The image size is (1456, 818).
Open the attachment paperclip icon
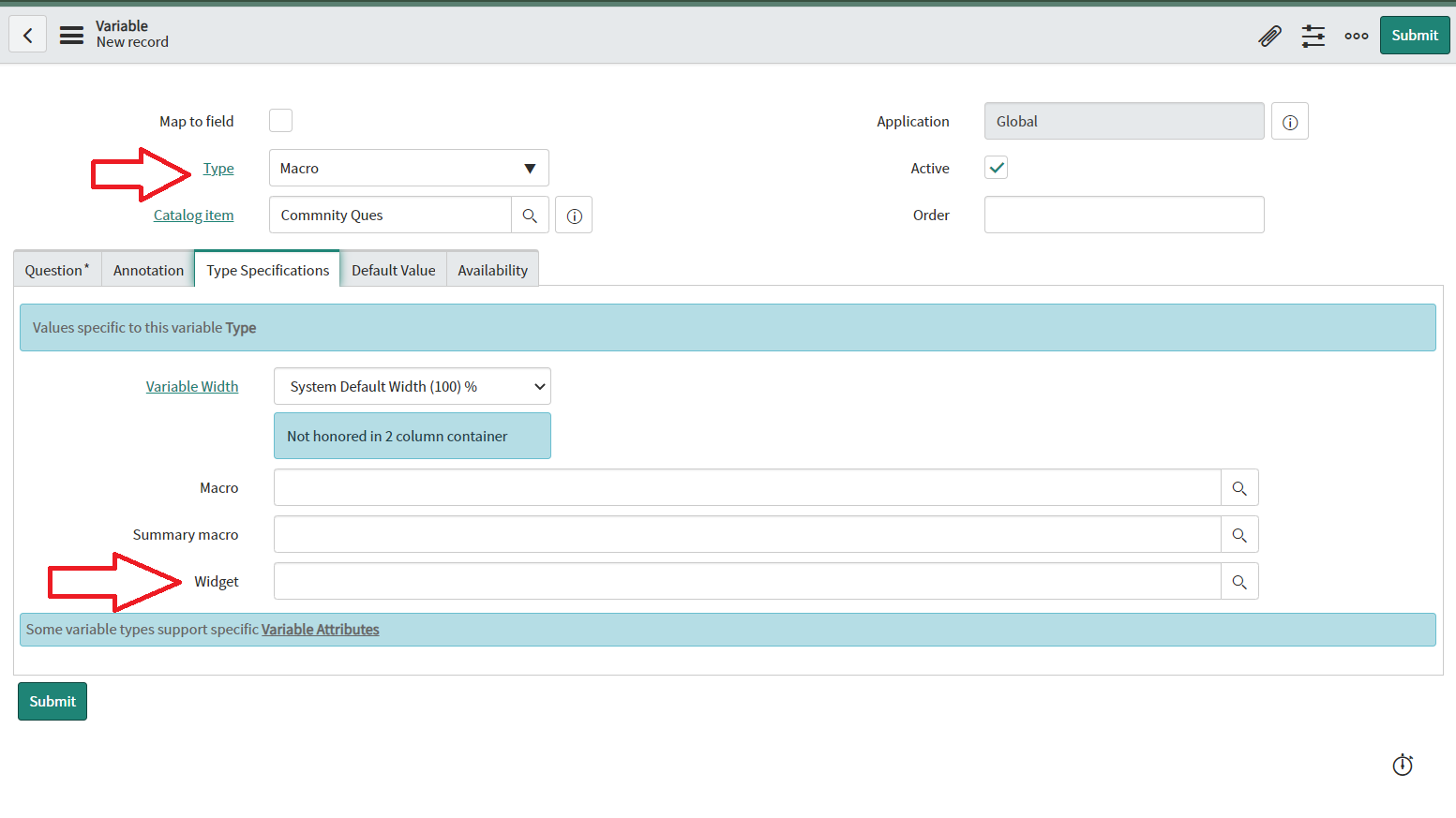[x=1269, y=35]
